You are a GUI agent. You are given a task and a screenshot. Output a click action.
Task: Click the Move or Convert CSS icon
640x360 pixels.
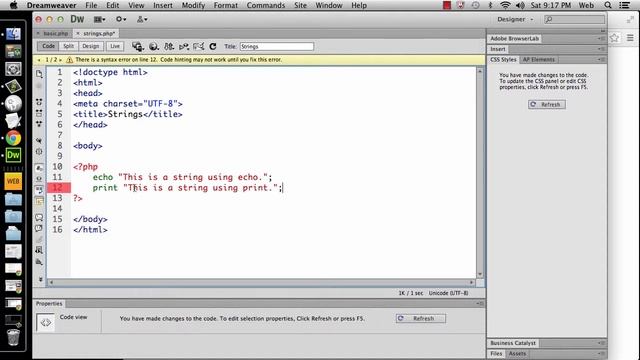click(39, 262)
